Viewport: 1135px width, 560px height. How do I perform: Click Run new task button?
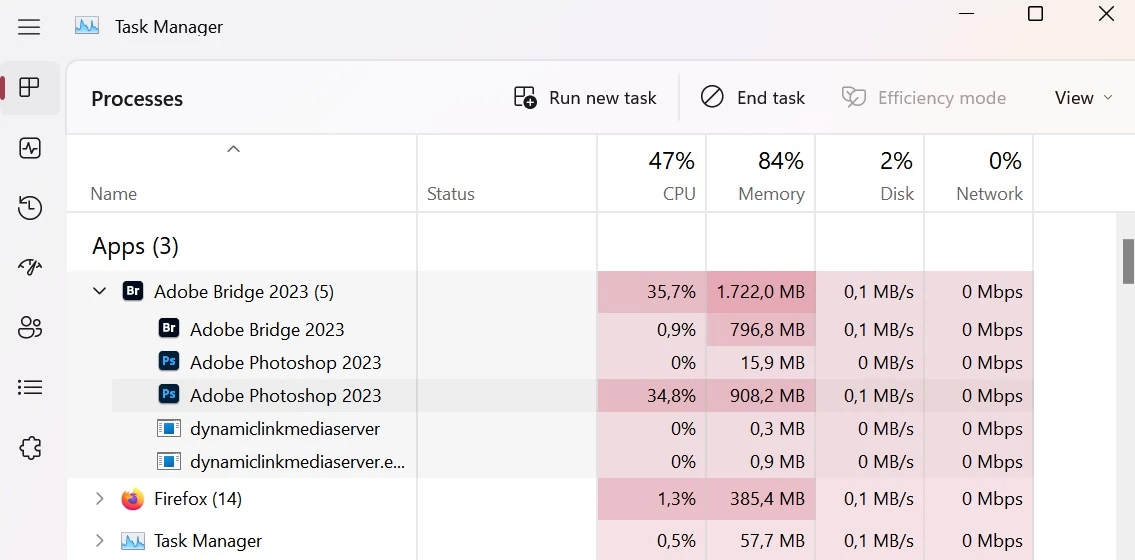click(585, 98)
